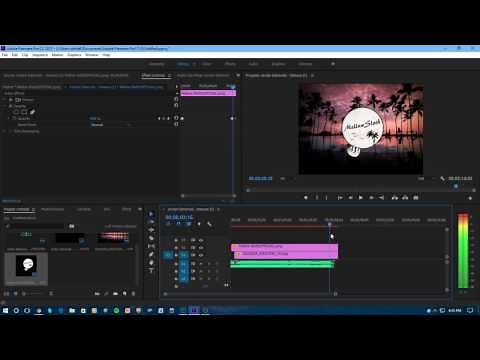The width and height of the screenshot is (480, 360).
Task: Step back one frame in Program monitor
Action: click(350, 198)
